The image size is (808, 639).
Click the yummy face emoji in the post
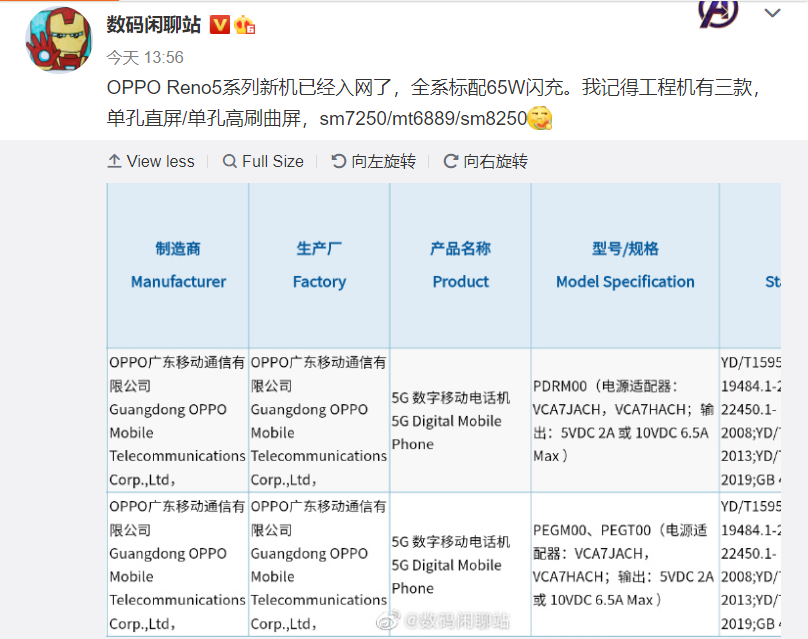[x=540, y=118]
